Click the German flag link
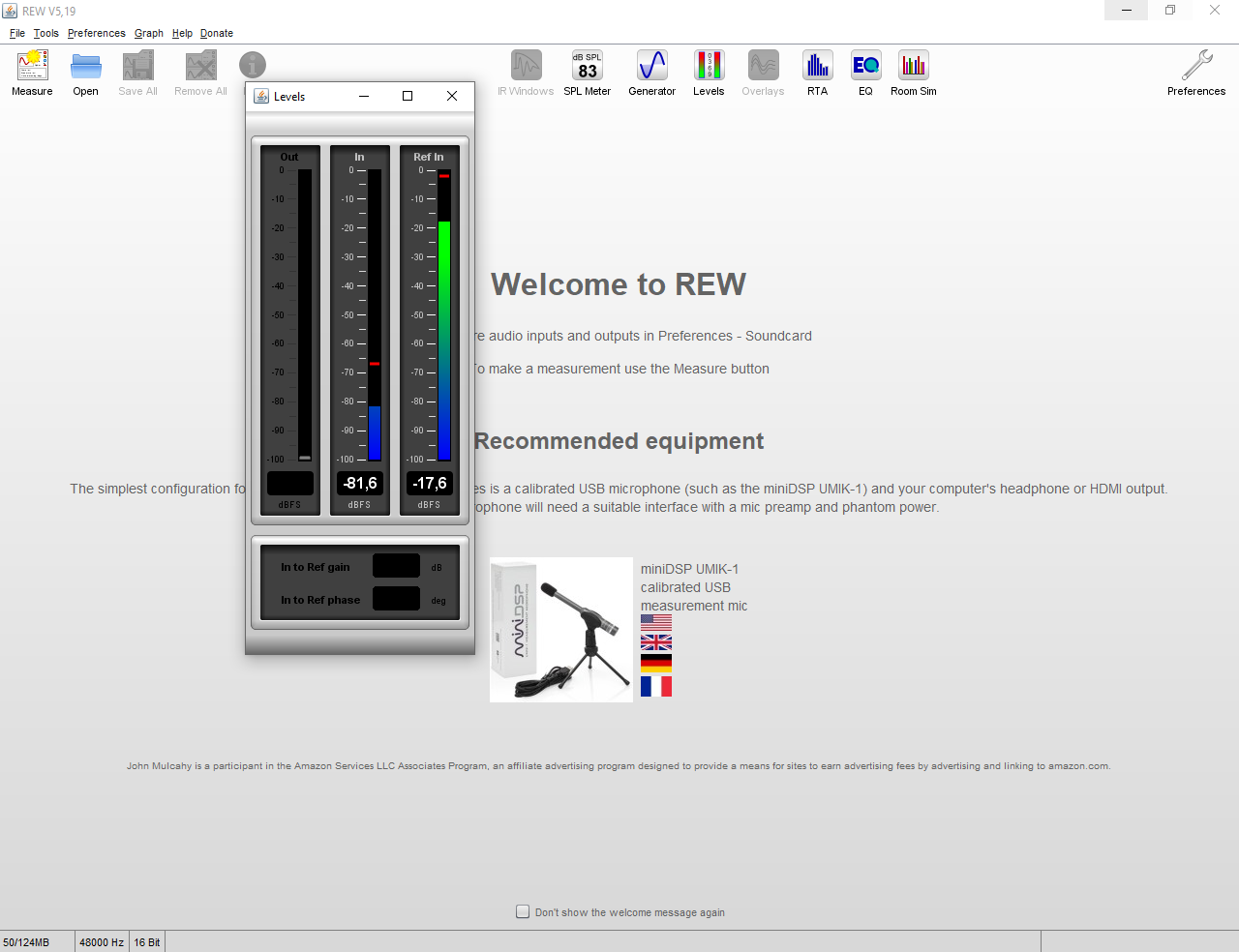Image resolution: width=1239 pixels, height=952 pixels. tap(656, 664)
